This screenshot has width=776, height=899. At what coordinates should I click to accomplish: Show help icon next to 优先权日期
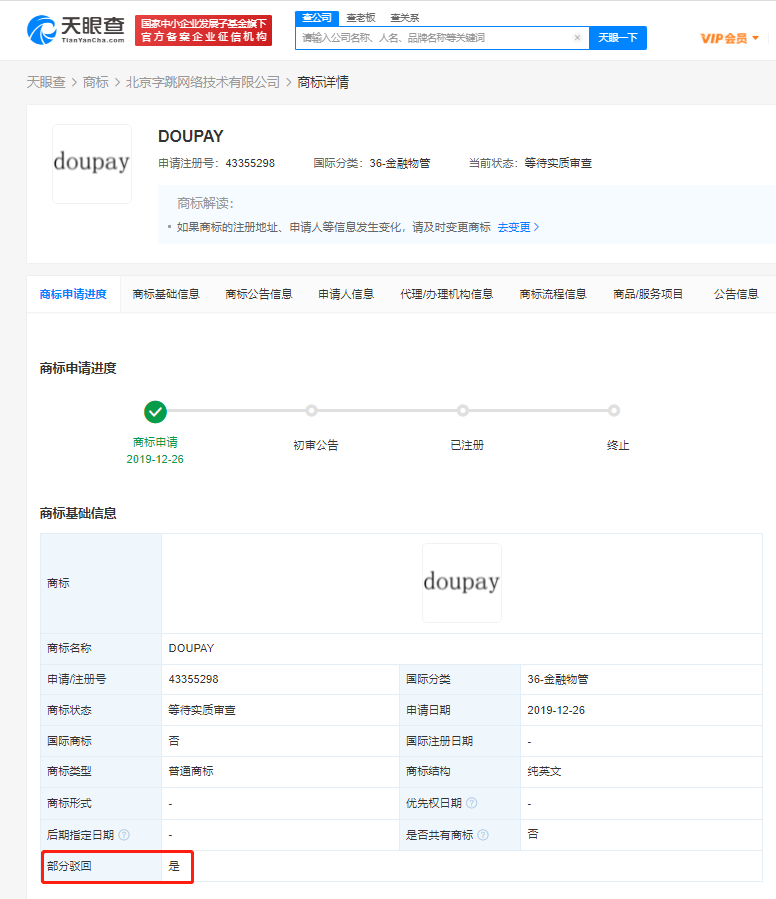click(x=471, y=803)
